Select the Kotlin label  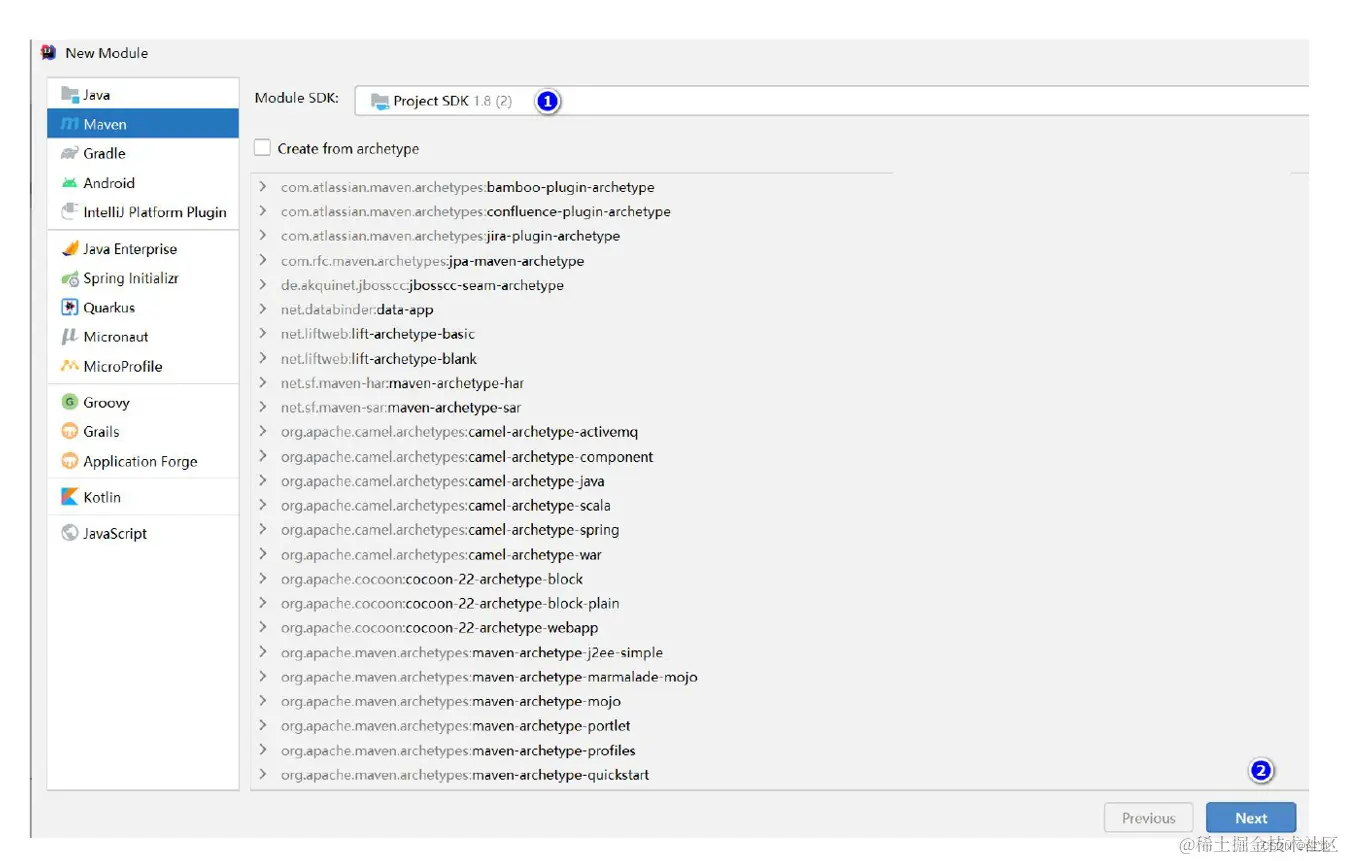[x=102, y=497]
